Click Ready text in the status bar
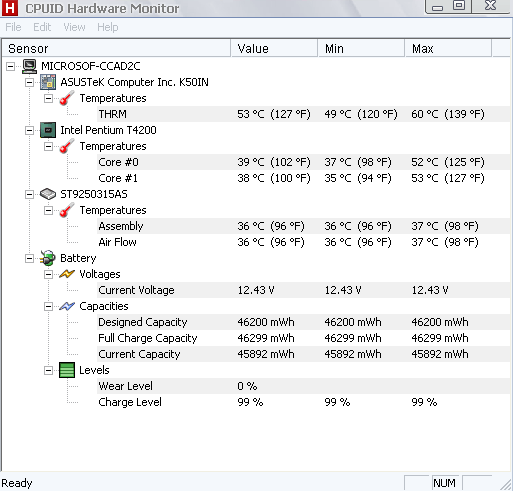Viewport: 513px width, 491px height. click(x=17, y=483)
